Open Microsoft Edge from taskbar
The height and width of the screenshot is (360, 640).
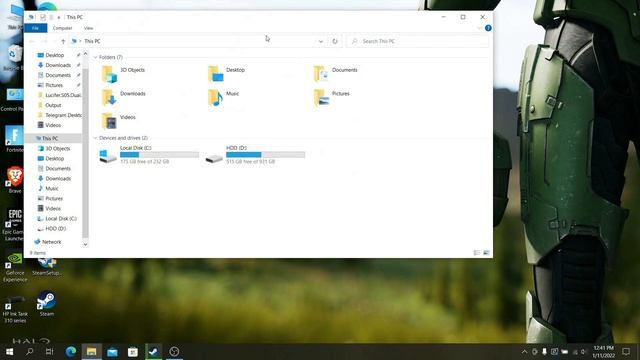(x=71, y=351)
